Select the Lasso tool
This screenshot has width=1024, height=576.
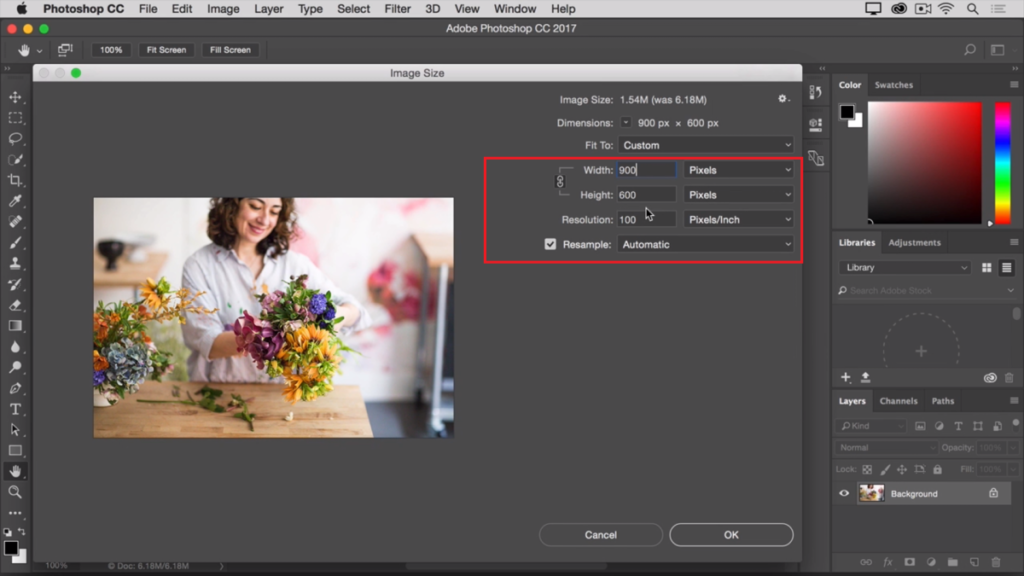[x=15, y=139]
